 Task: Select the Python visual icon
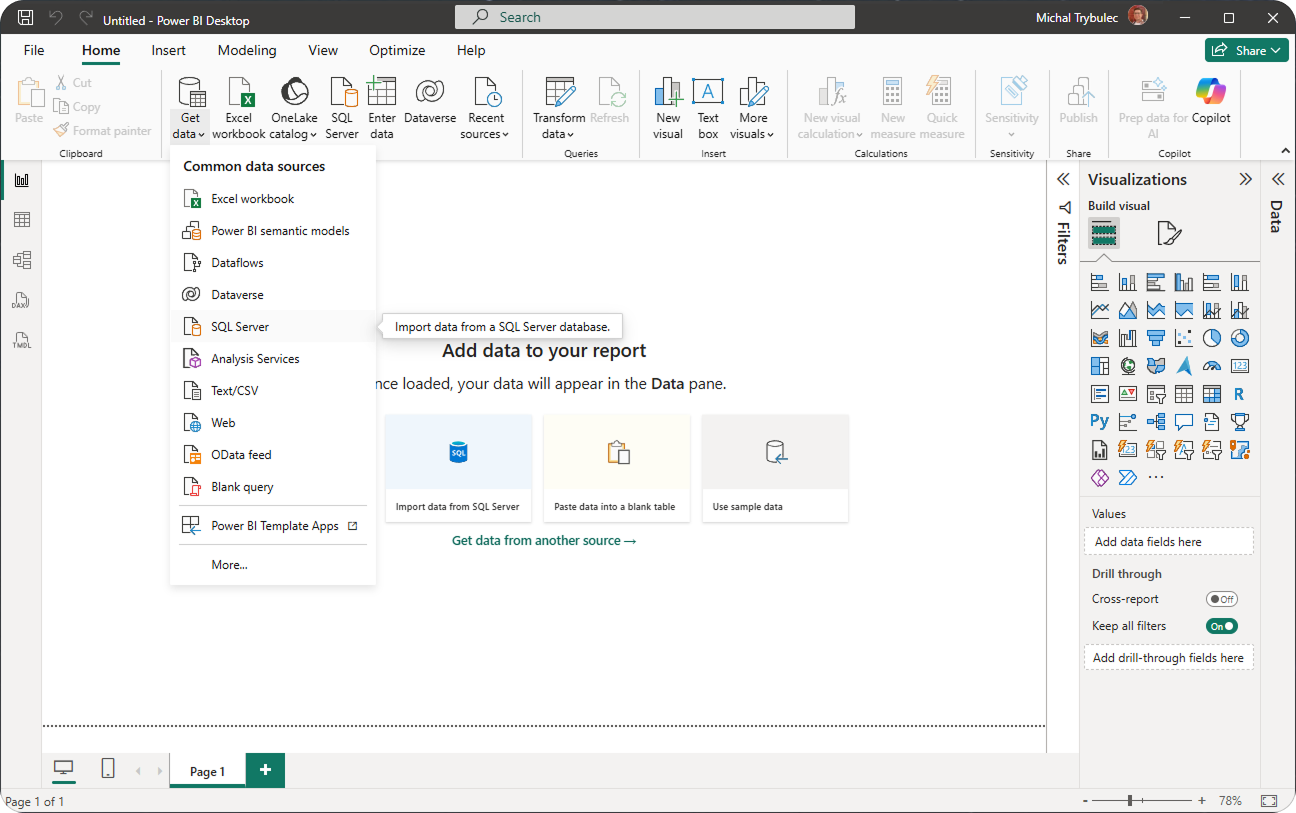pos(1099,421)
